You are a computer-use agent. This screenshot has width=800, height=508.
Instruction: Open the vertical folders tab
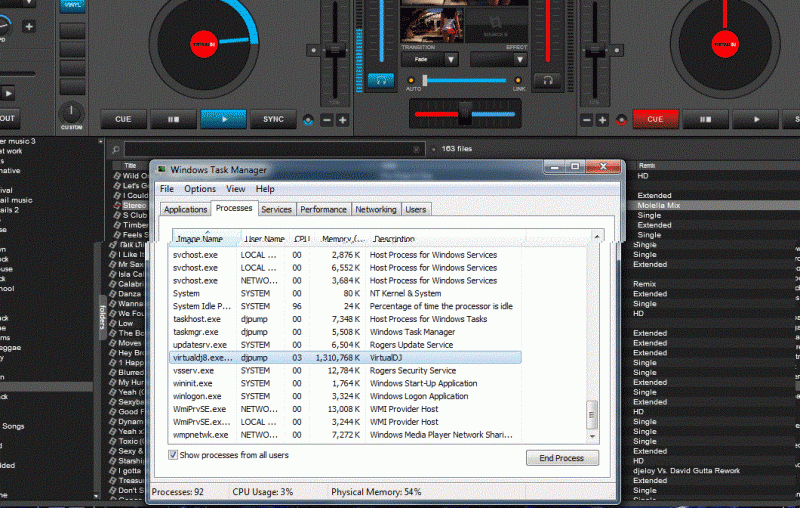click(x=102, y=317)
